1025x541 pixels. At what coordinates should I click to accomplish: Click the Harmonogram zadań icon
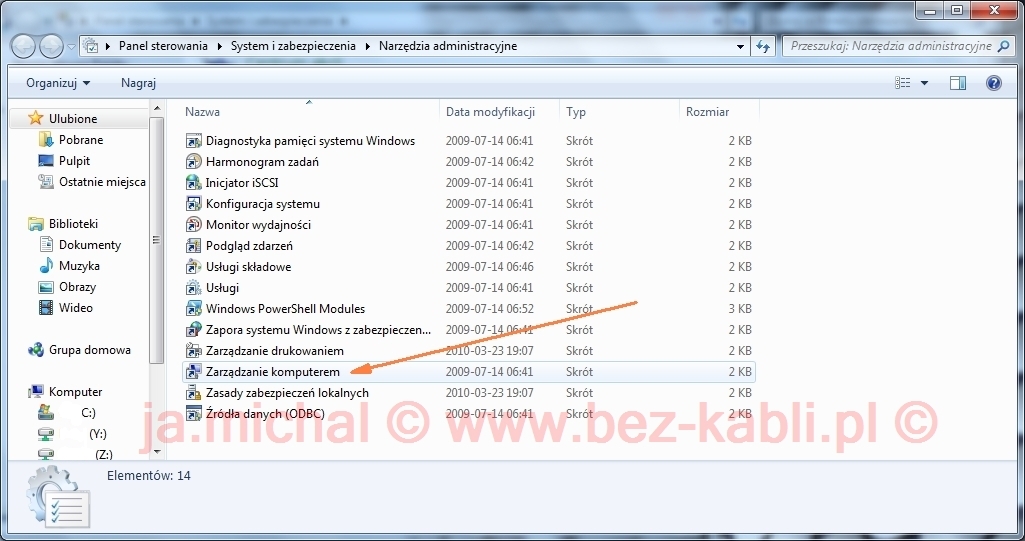(194, 162)
